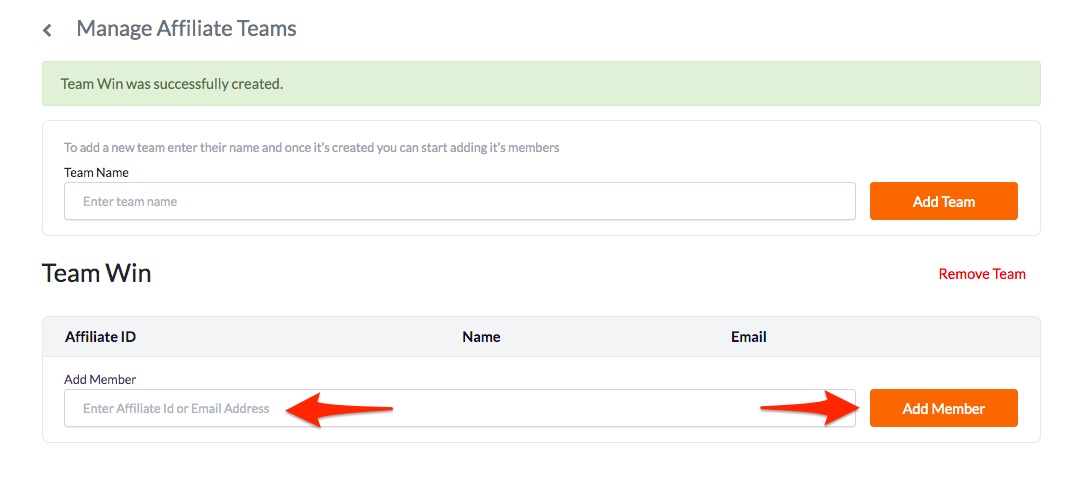Click the Manage Affiliate Teams title
The width and height of the screenshot is (1081, 490).
point(186,29)
